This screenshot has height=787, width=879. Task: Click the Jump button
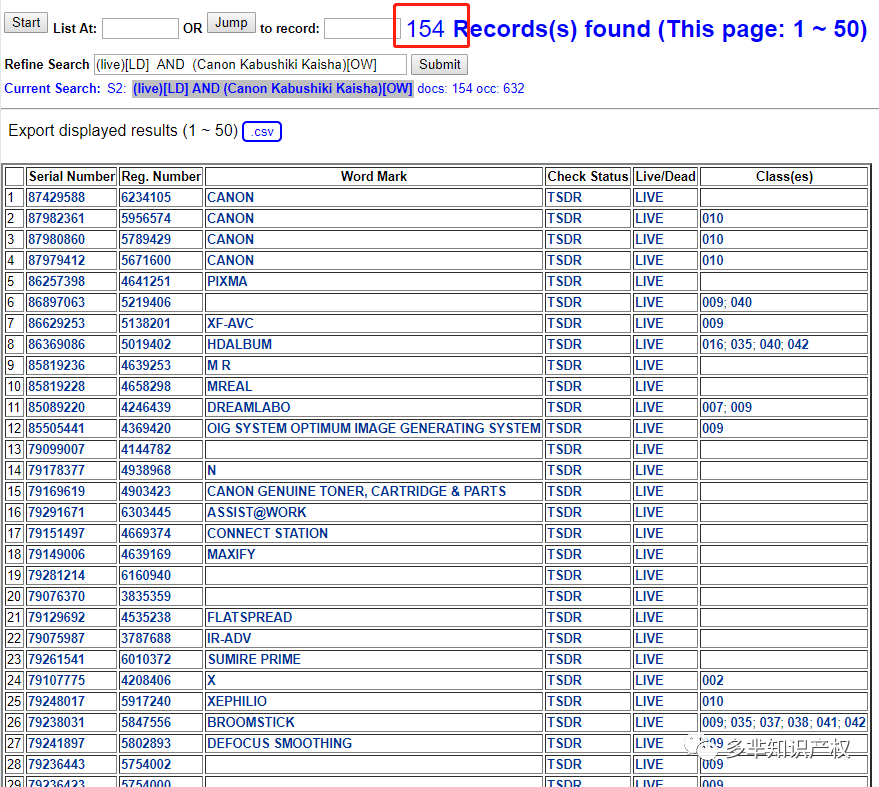click(231, 23)
